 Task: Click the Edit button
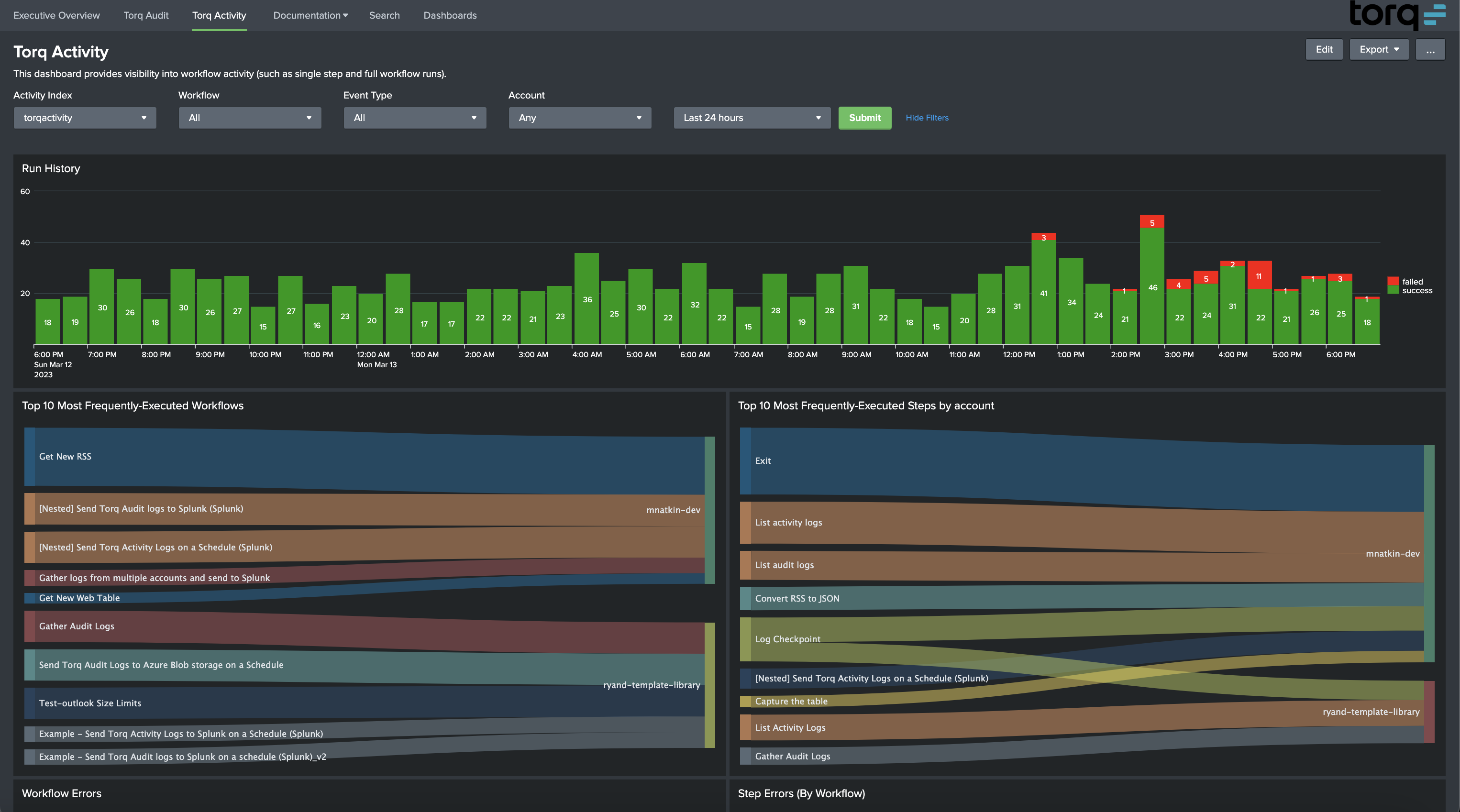(1323, 49)
